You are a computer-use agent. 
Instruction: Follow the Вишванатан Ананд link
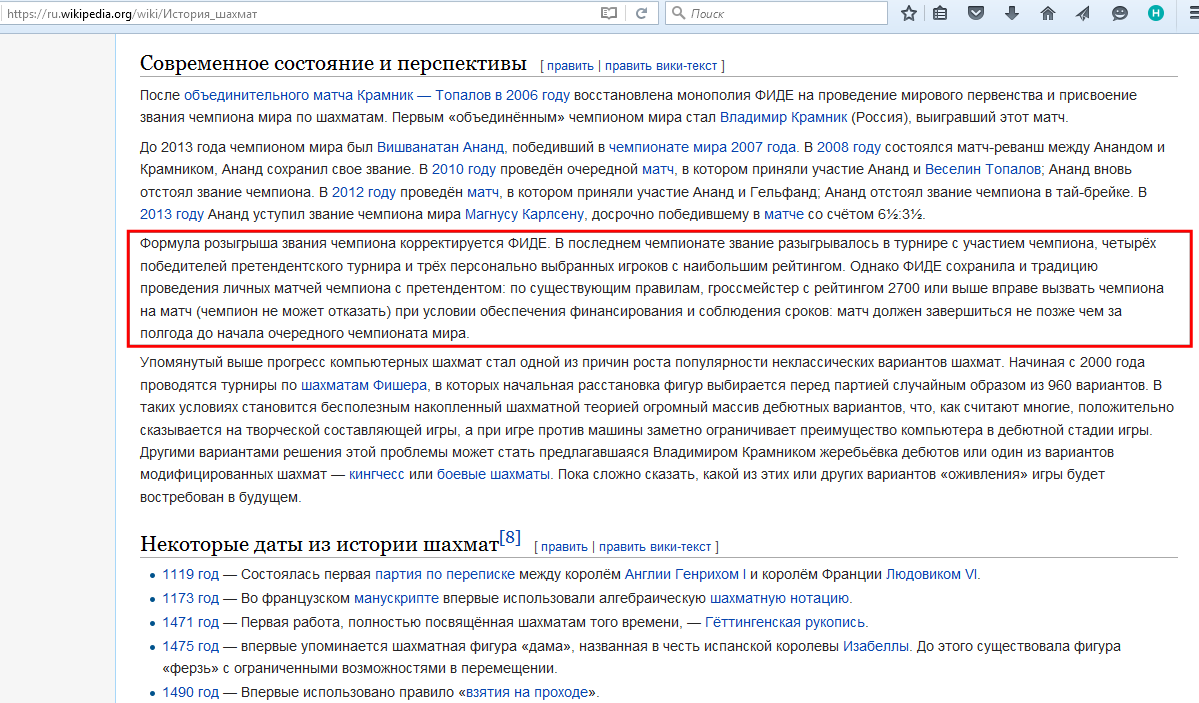[x=440, y=147]
